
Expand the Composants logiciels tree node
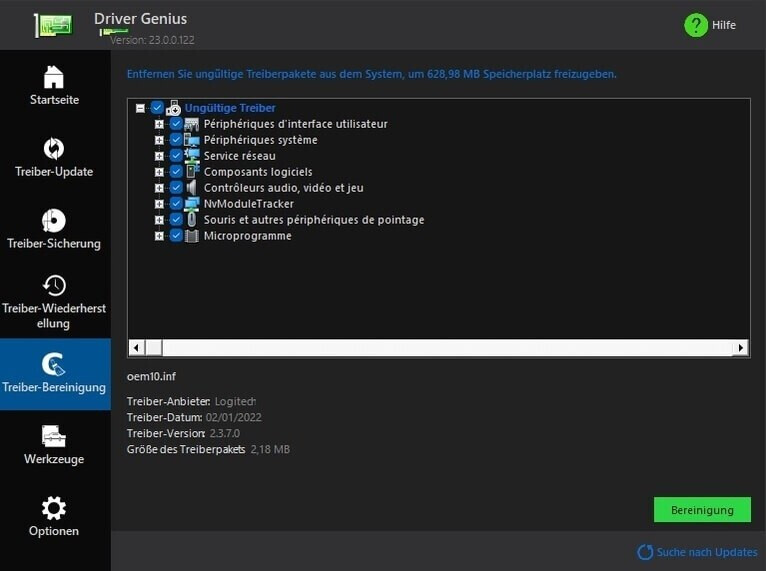159,172
